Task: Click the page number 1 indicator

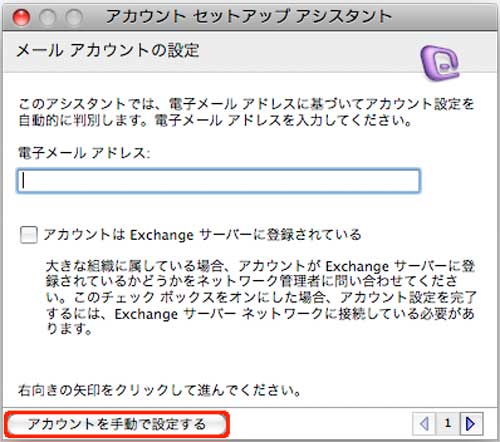Action: pyautogui.click(x=448, y=424)
